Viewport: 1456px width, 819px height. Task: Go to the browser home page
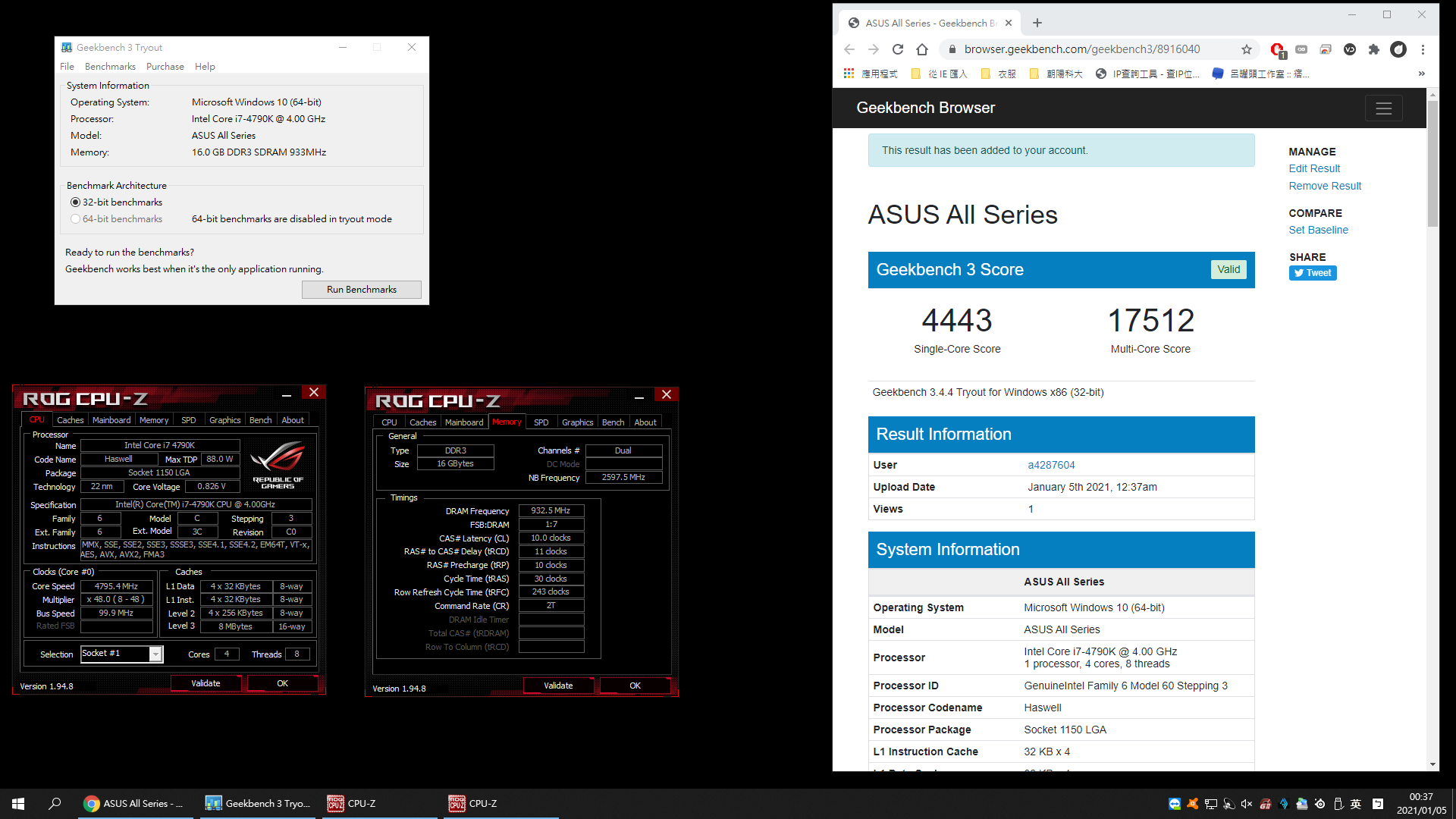[922, 49]
